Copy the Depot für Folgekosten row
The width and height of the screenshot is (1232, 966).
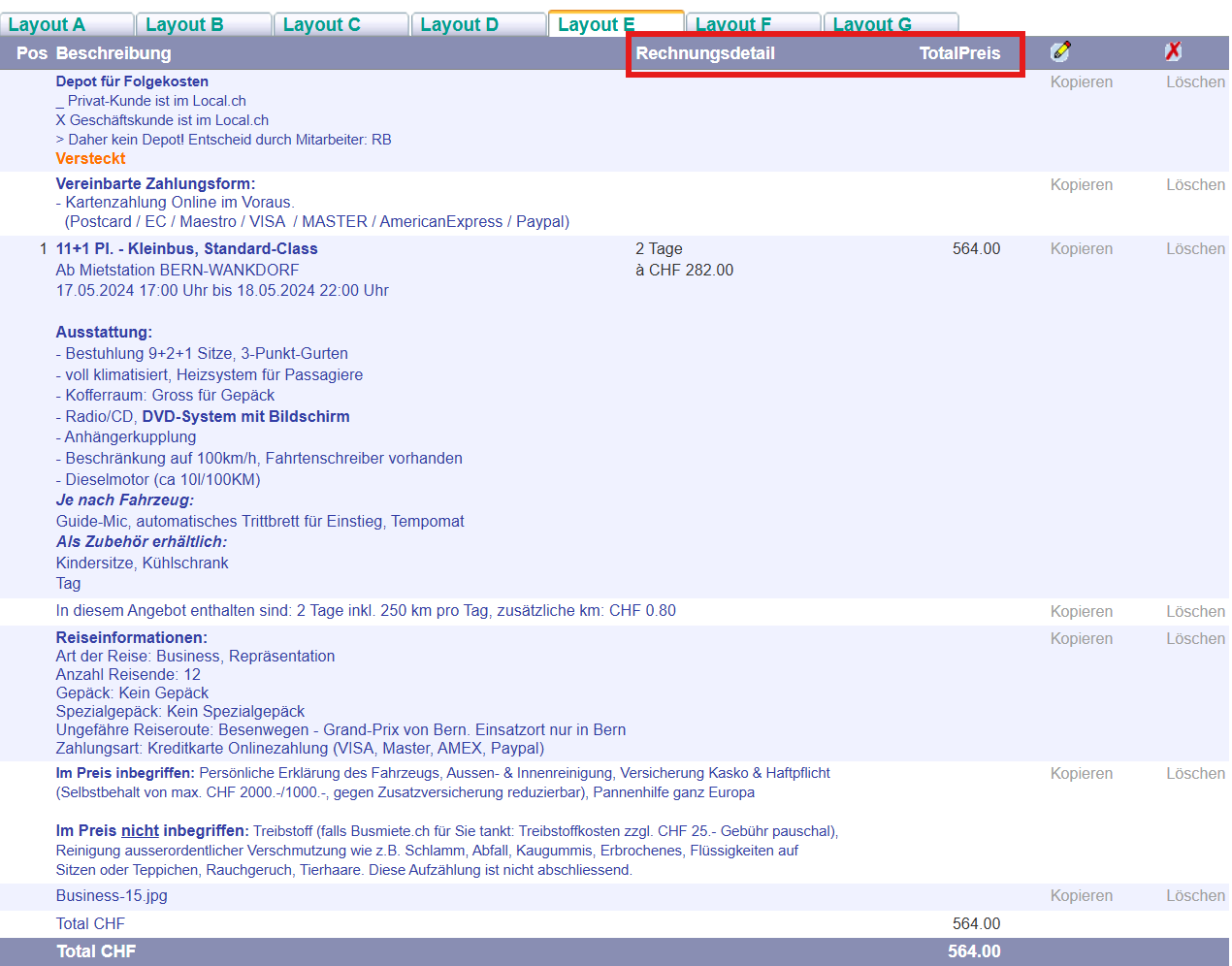tap(1082, 82)
